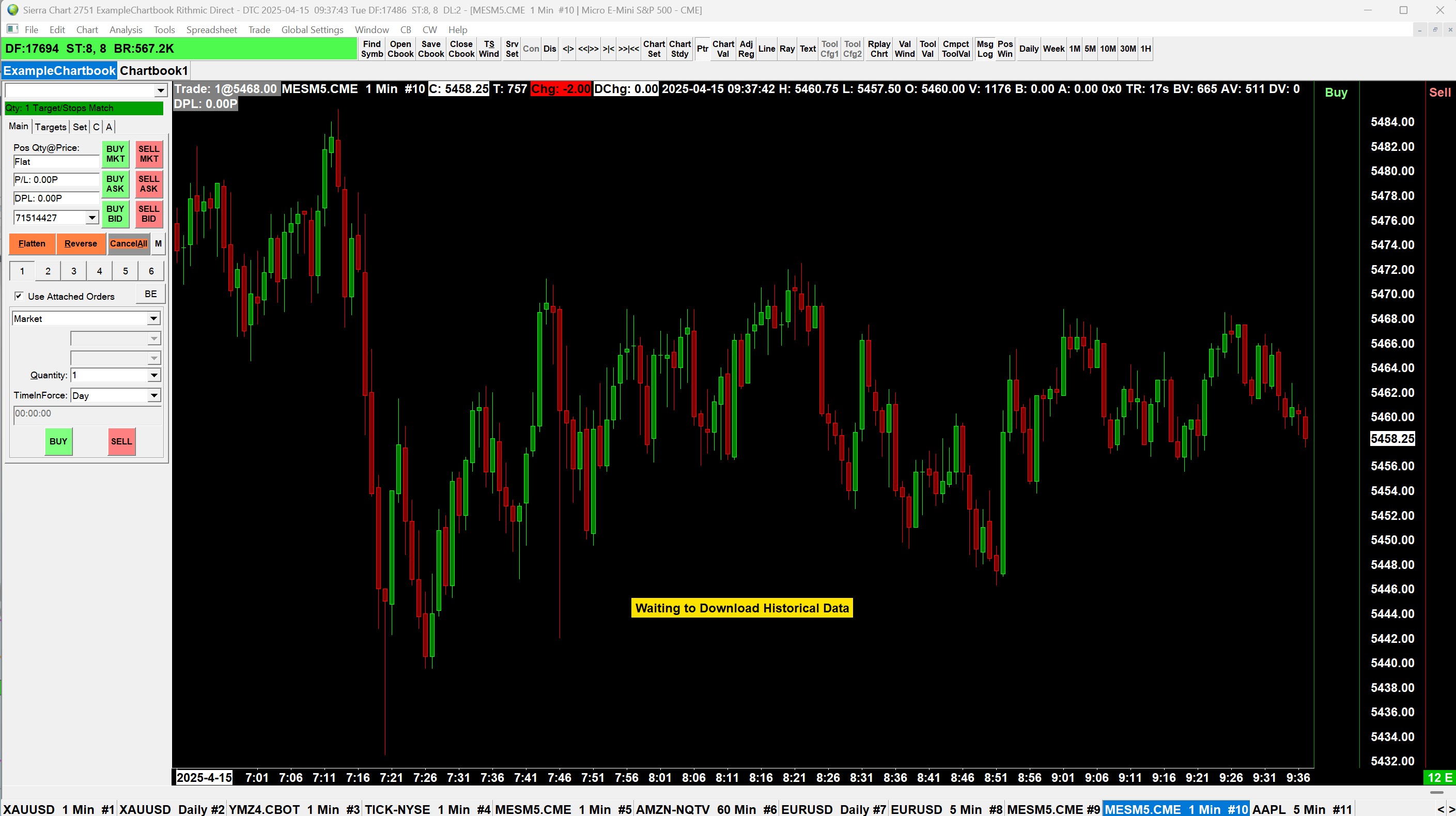Click the Find Symbol toolbar button
Viewport: 1456px width, 816px height.
pyautogui.click(x=372, y=49)
